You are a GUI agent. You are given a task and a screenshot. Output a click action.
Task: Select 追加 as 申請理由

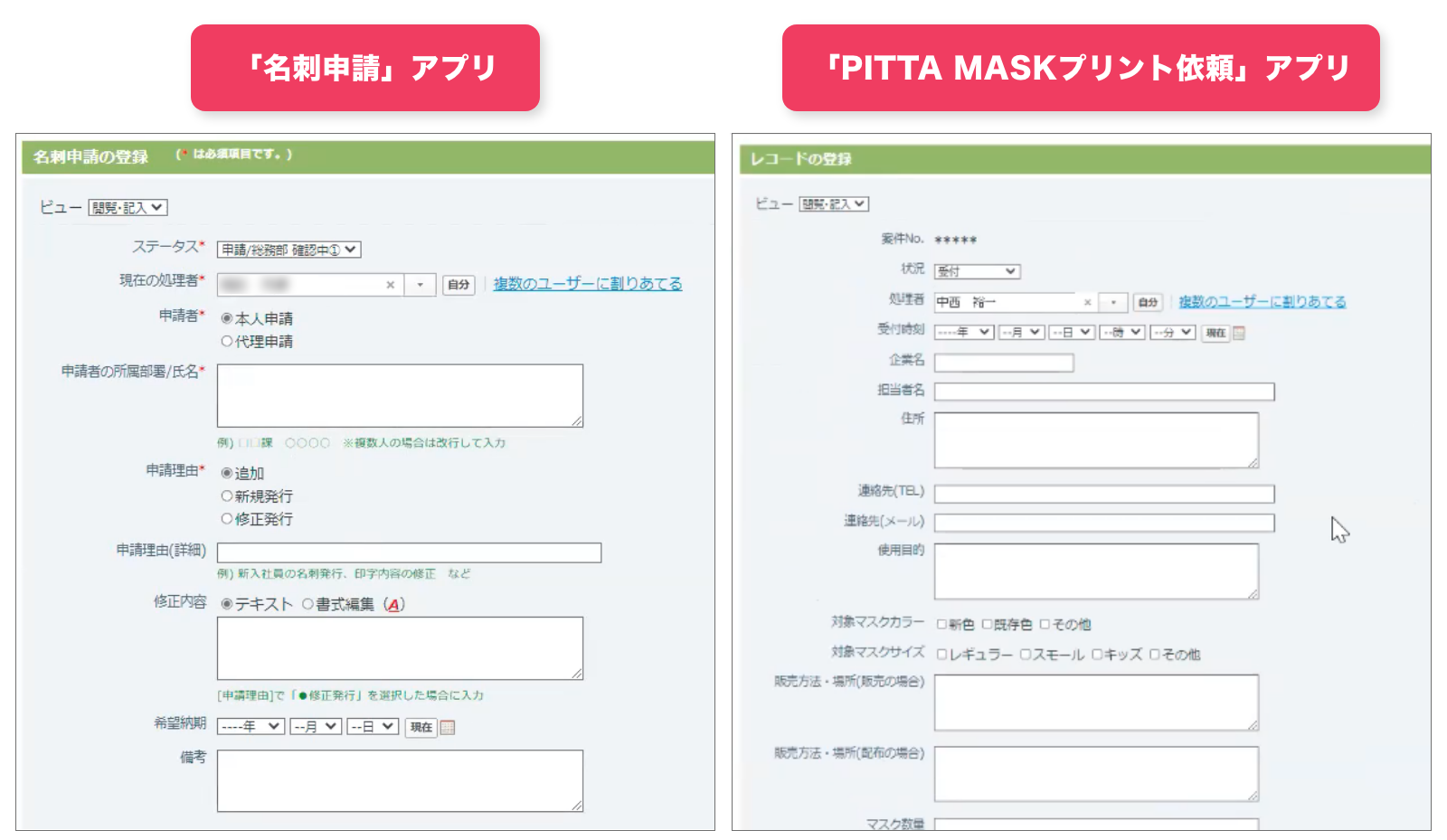(227, 473)
